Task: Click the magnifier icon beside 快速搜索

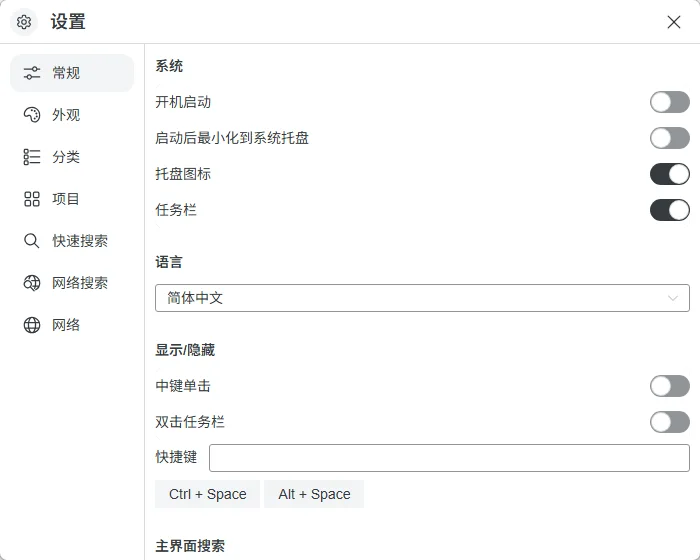Action: 32,241
